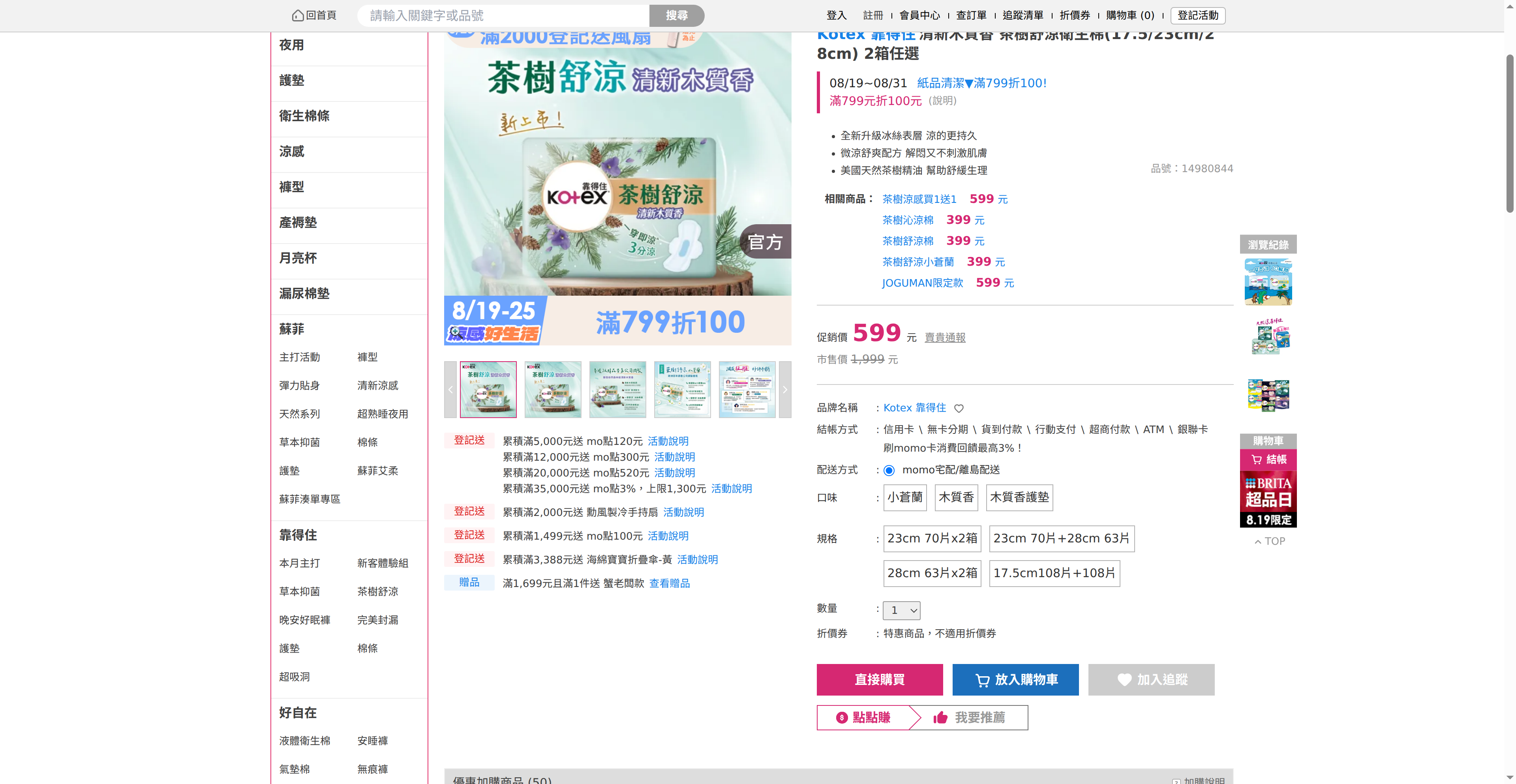Click the 會員中心 link in header
The height and width of the screenshot is (784, 1516).
tap(919, 15)
